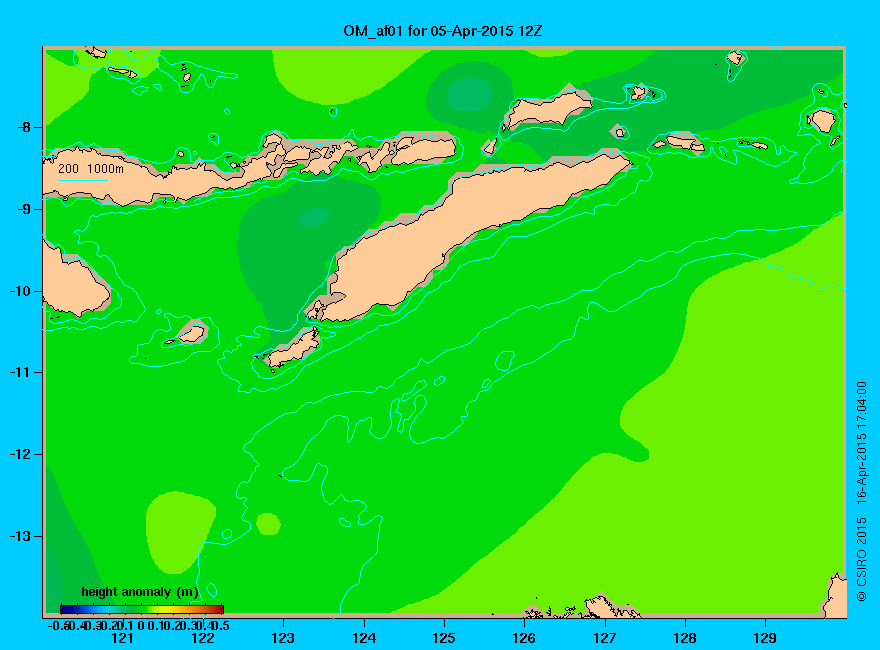The image size is (880, 650).
Task: Click longitude axis label 124
Action: point(364,638)
